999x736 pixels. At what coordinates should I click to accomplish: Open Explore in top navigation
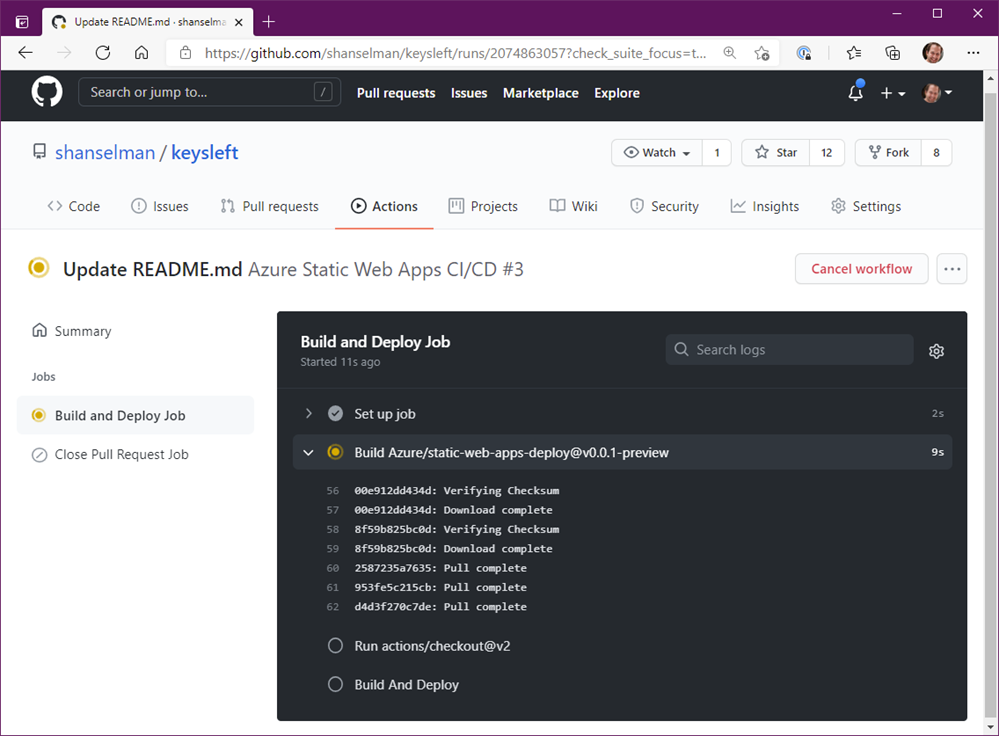(617, 93)
